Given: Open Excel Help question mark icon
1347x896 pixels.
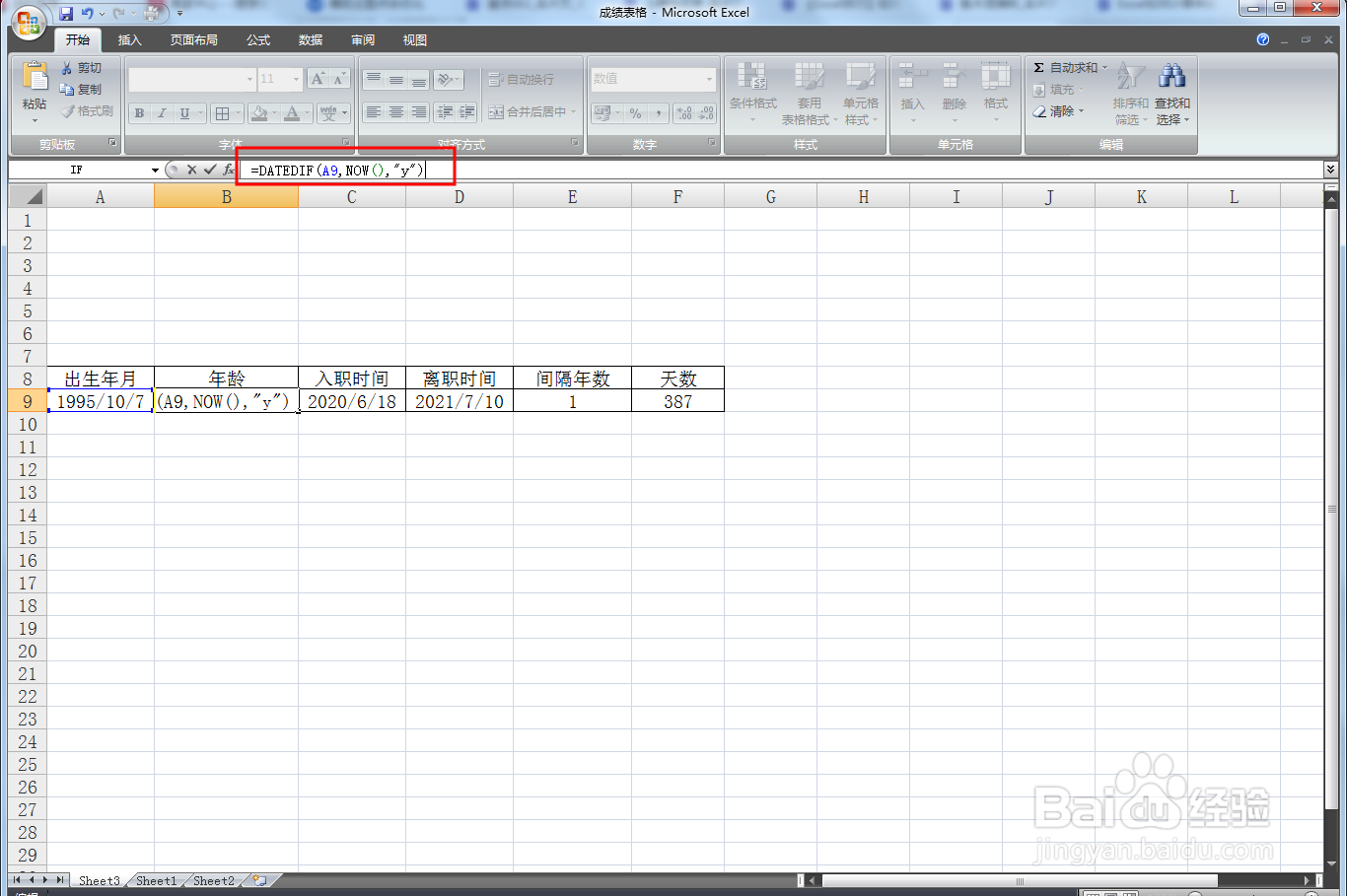Looking at the screenshot, I should point(1263,39).
